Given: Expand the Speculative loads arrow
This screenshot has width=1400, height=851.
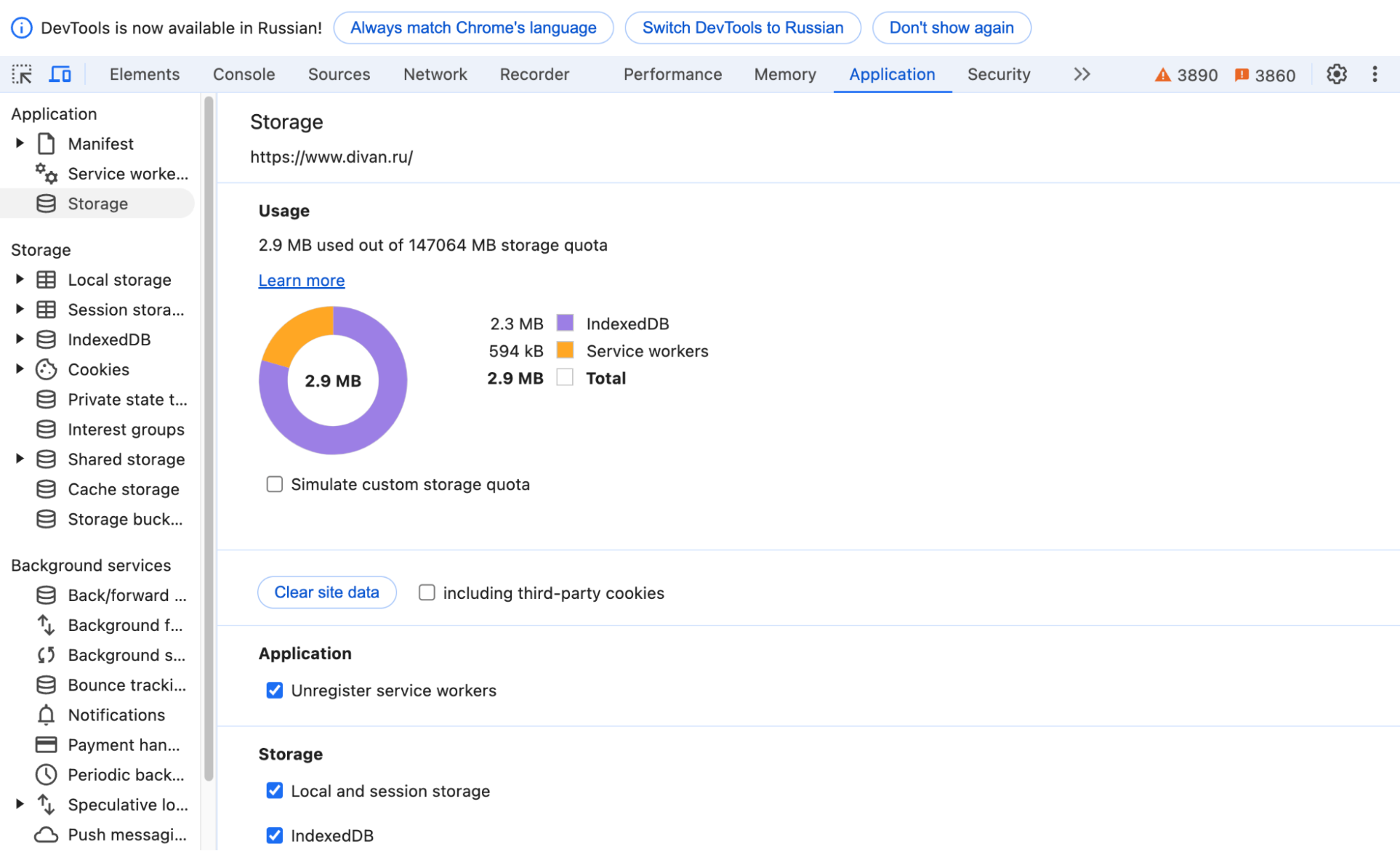Looking at the screenshot, I should click(20, 804).
